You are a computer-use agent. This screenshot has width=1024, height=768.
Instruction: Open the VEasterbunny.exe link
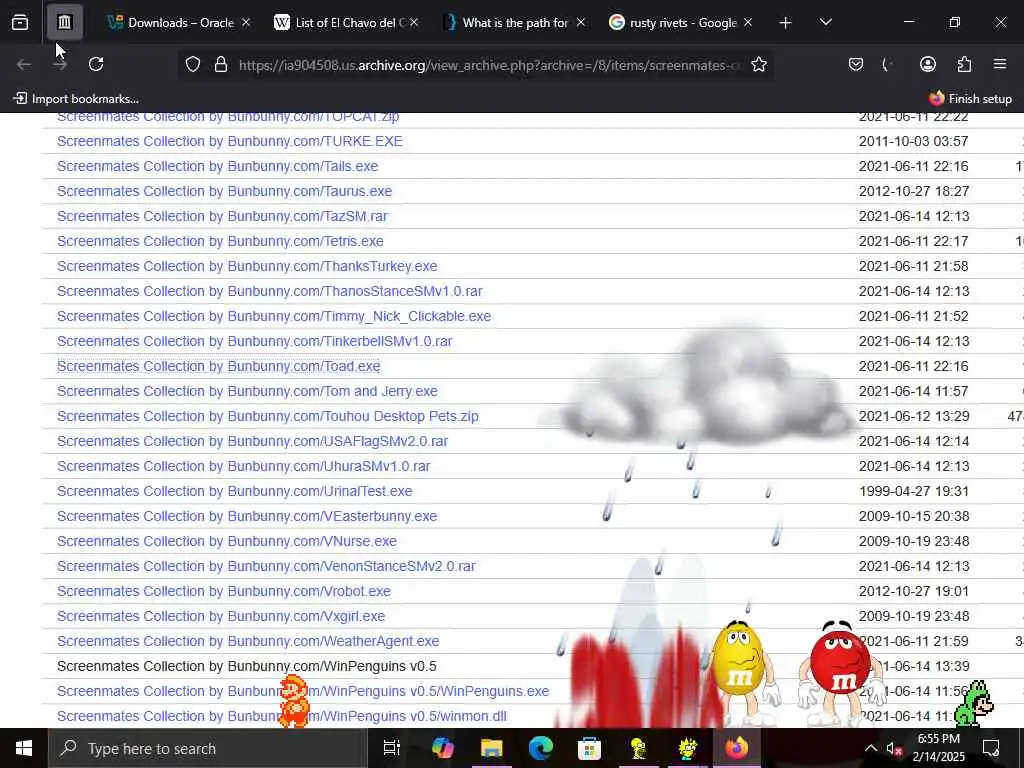(247, 516)
